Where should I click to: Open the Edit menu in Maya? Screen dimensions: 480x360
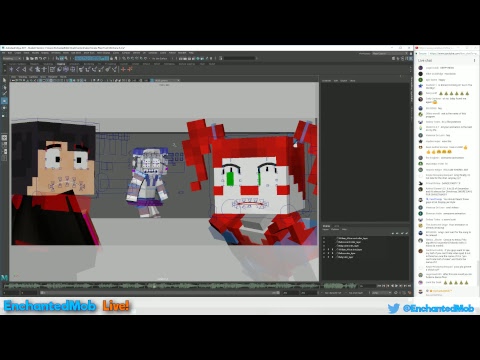tap(10, 53)
